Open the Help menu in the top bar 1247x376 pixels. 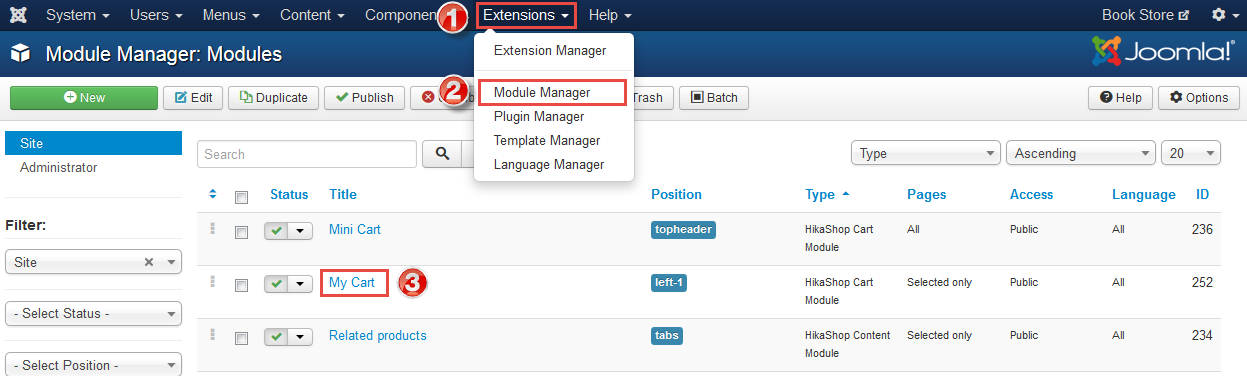pyautogui.click(x=610, y=15)
